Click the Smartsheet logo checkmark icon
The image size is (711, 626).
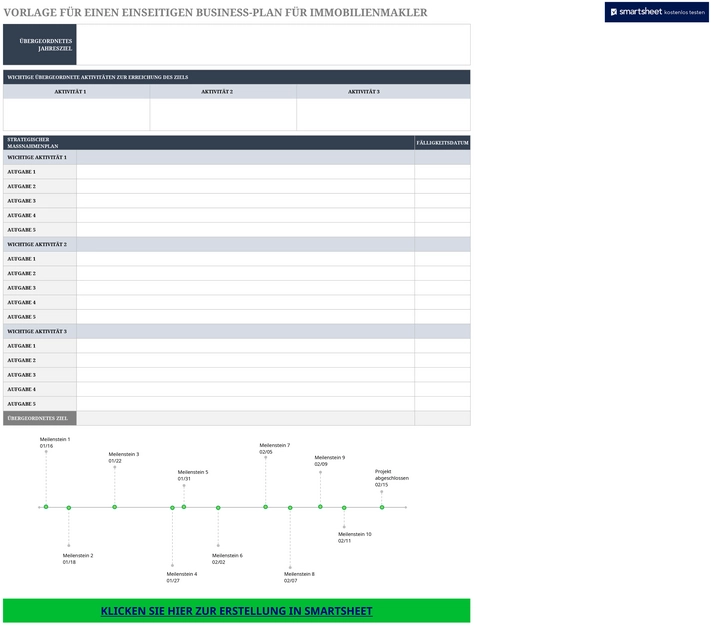click(614, 12)
